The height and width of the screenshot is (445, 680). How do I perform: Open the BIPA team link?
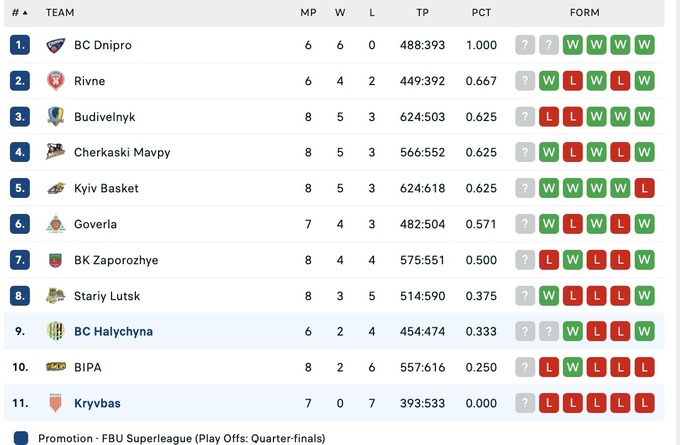pyautogui.click(x=88, y=367)
